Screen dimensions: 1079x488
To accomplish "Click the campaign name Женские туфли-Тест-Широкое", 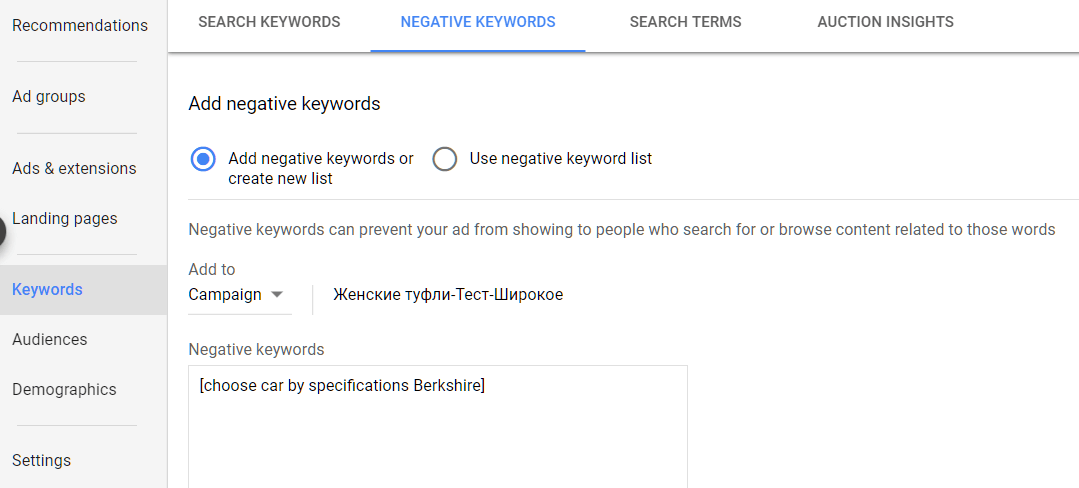I will [x=448, y=295].
